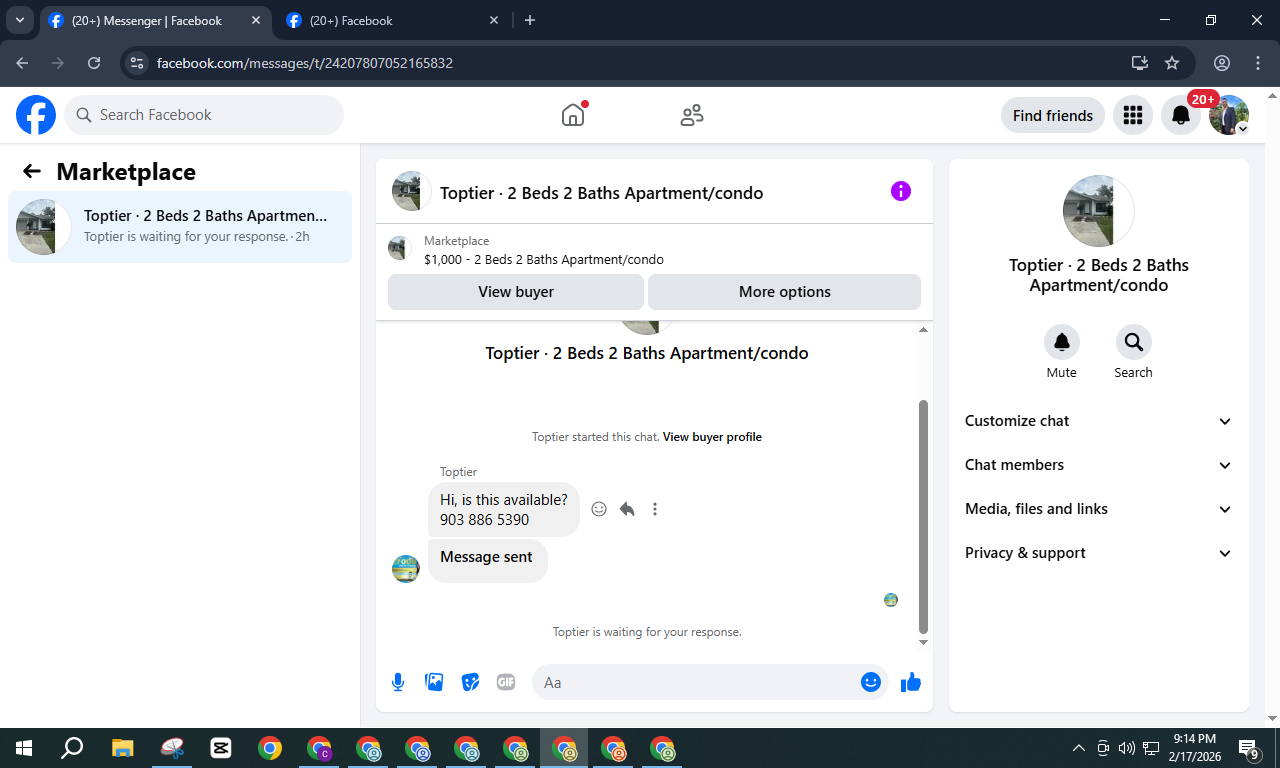Image resolution: width=1280 pixels, height=768 pixels.
Task: Search in conversation magnifier icon
Action: tap(1134, 342)
